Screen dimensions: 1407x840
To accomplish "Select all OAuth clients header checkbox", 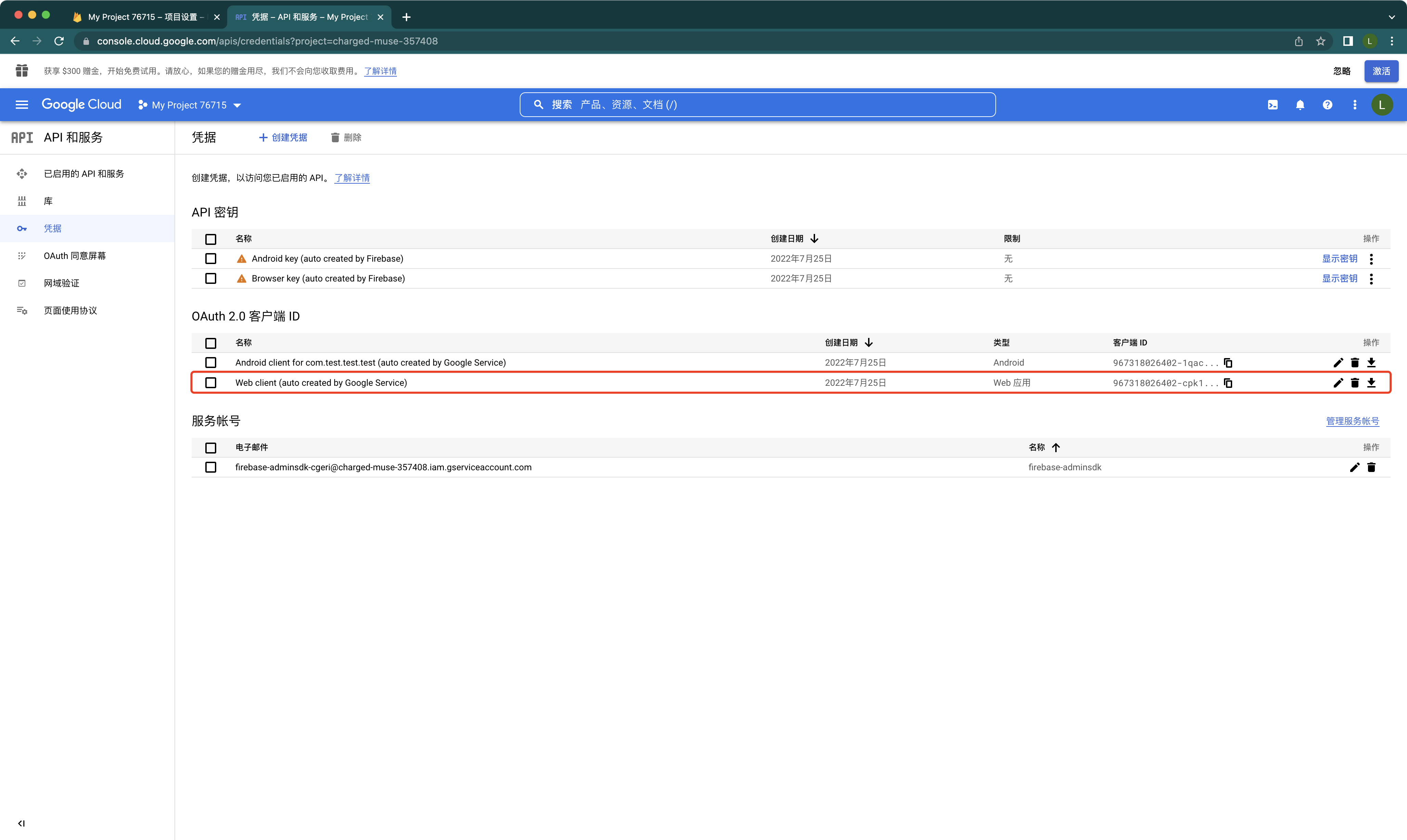I will point(211,344).
